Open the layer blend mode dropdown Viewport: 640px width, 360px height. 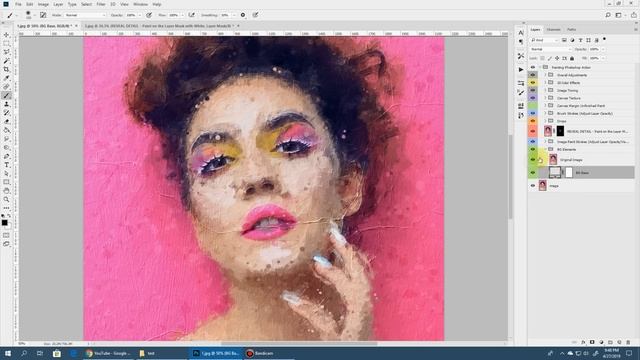(x=550, y=49)
